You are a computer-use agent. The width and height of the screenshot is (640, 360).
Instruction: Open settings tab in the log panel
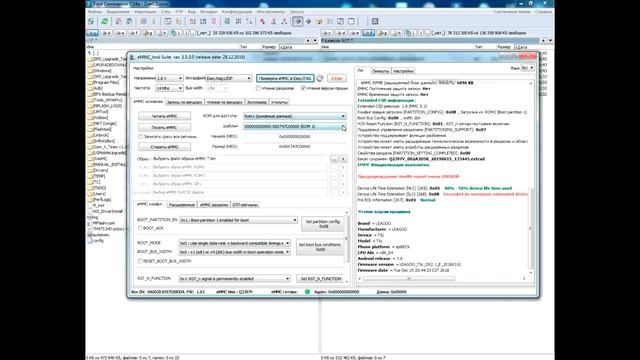[403, 71]
